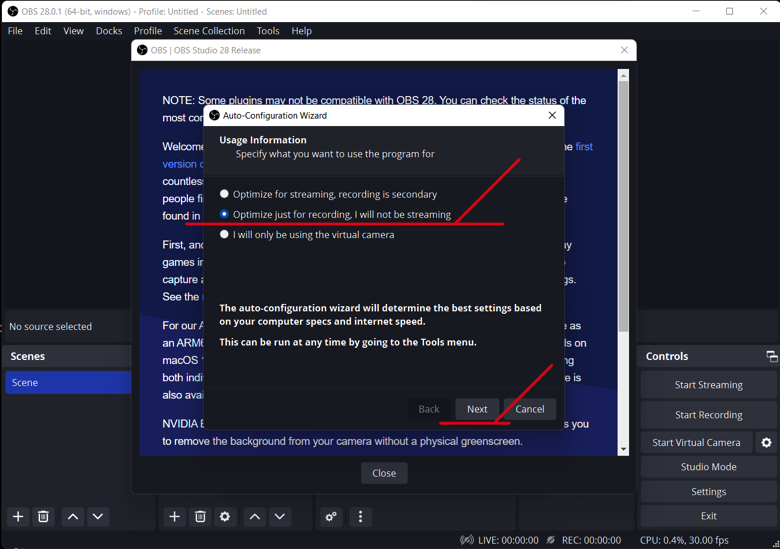Open the File menu
Image resolution: width=780 pixels, height=549 pixels.
tap(15, 31)
